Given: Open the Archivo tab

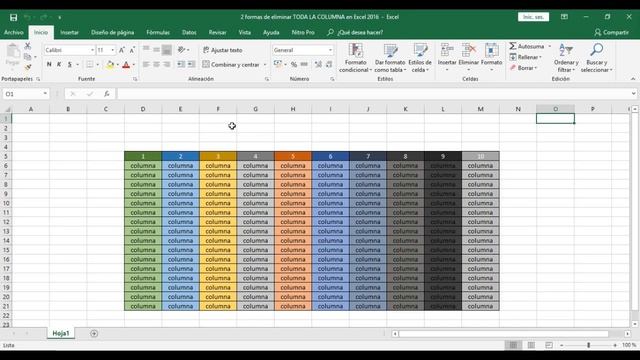Looking at the screenshot, I should (13, 32).
